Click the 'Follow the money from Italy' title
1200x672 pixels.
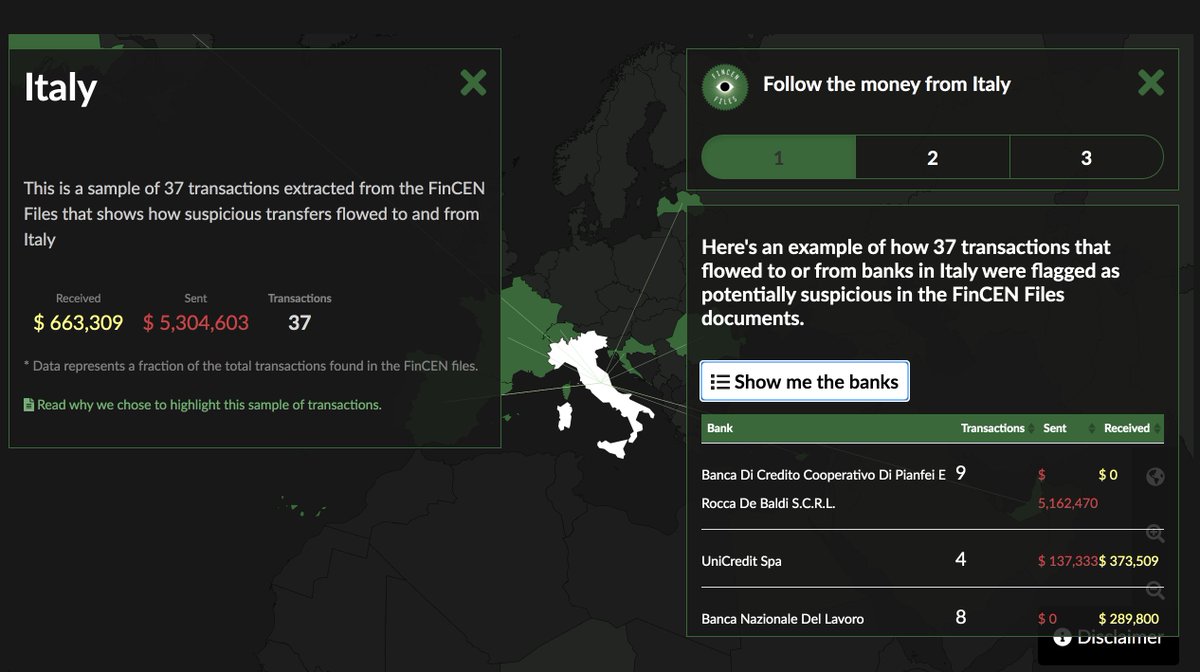pos(887,84)
